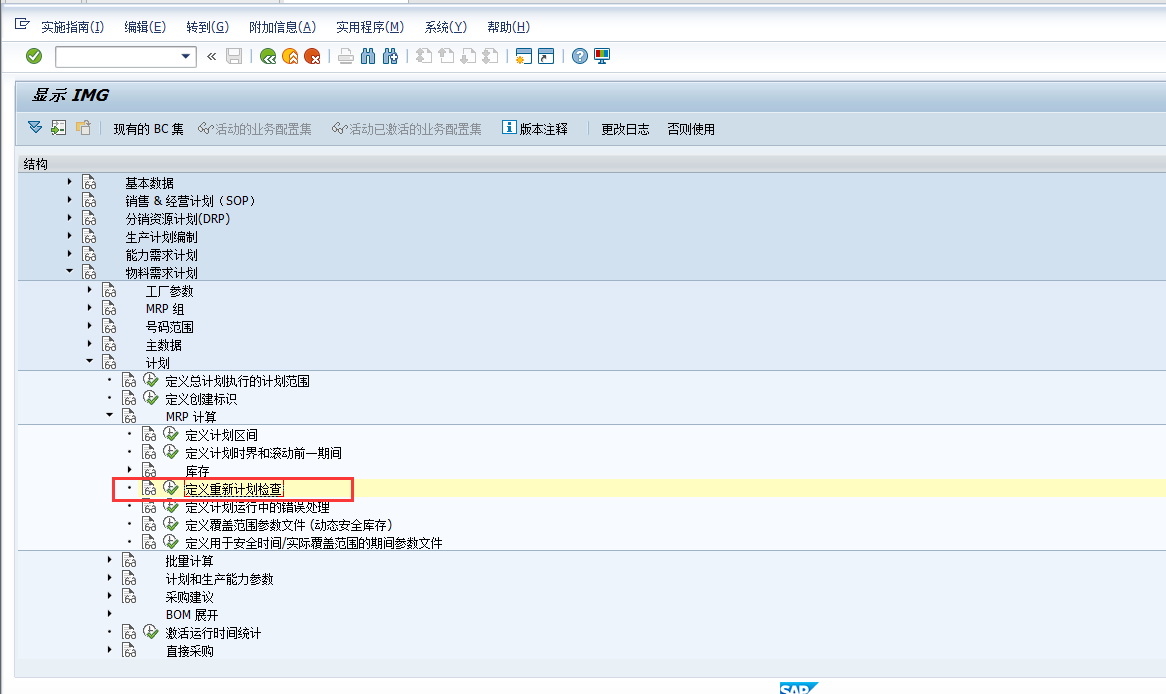Click the 活动已激活的业务配置集 button

[407, 129]
